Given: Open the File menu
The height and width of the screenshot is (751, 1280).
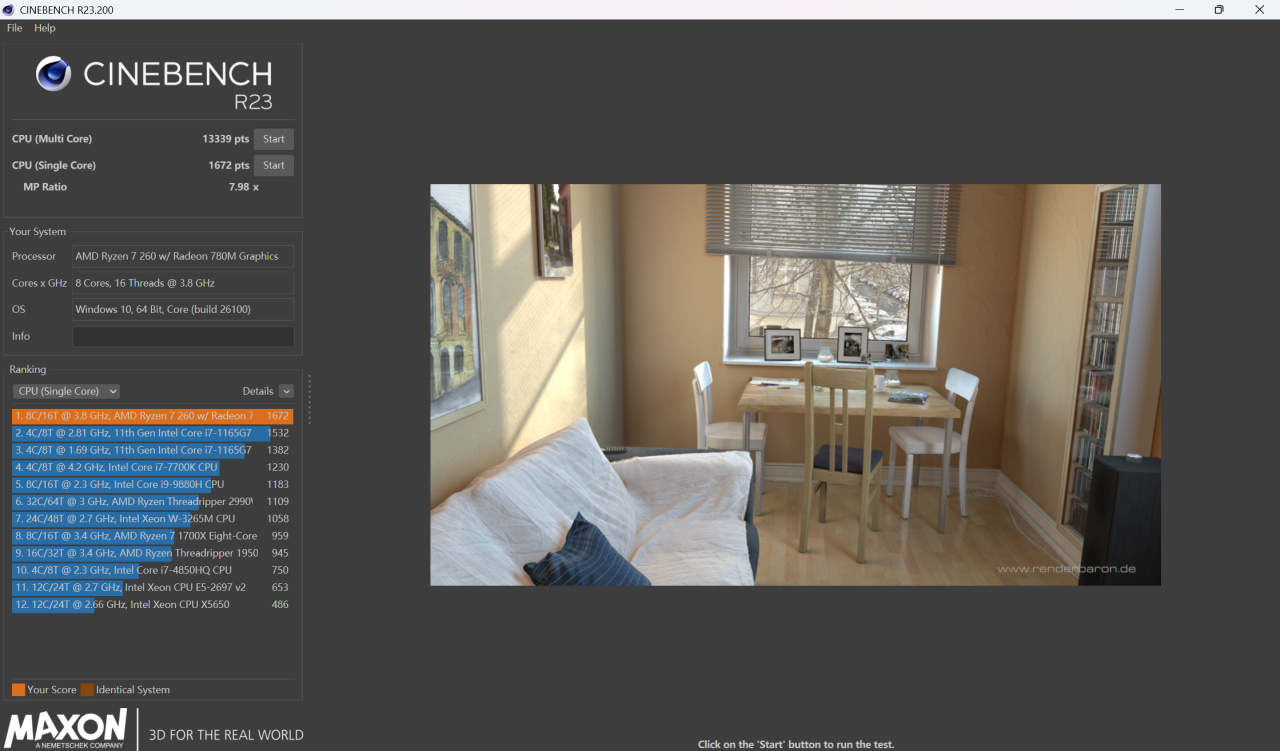Looking at the screenshot, I should tap(14, 28).
